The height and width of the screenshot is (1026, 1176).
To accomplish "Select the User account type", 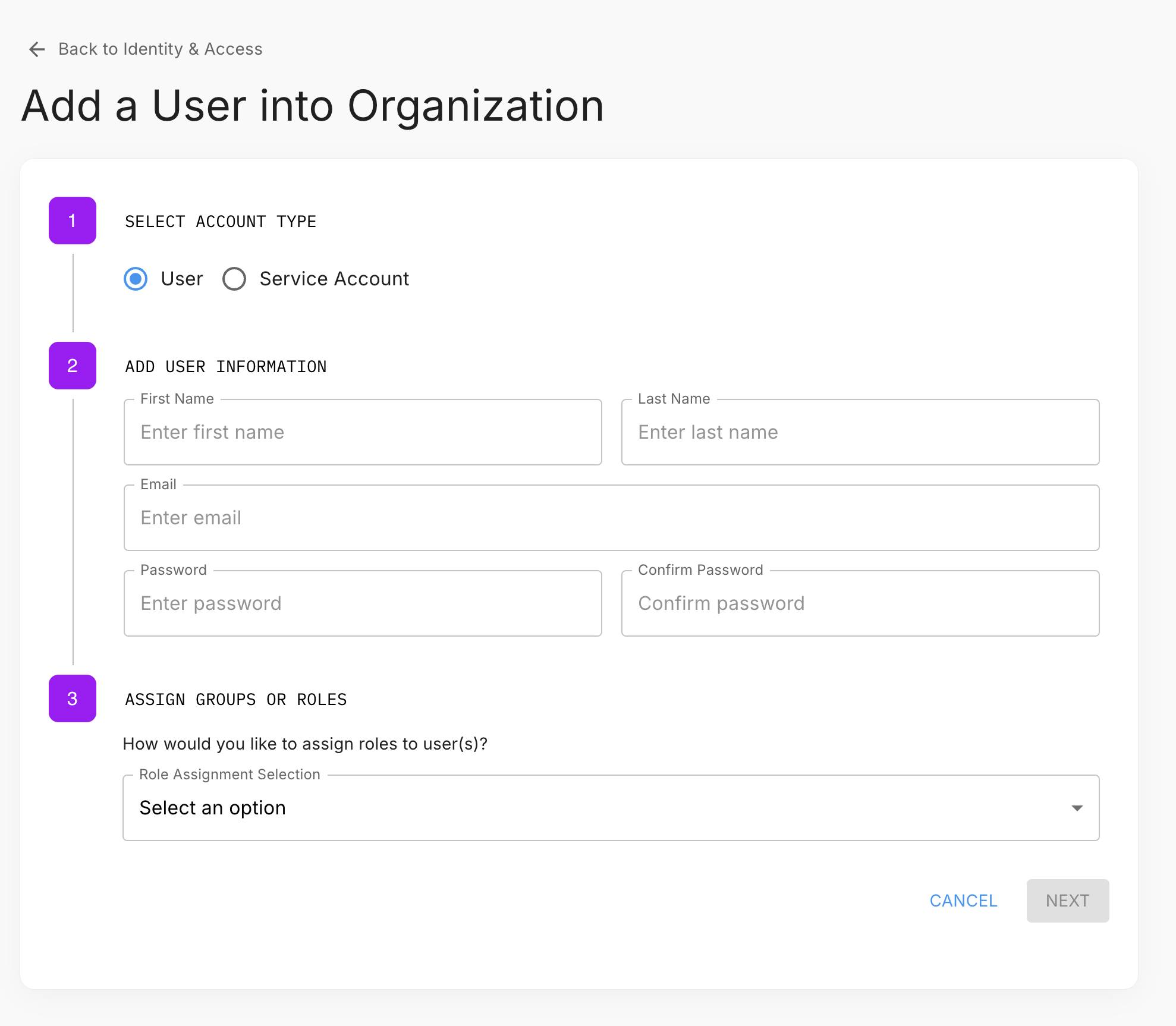I will (136, 279).
